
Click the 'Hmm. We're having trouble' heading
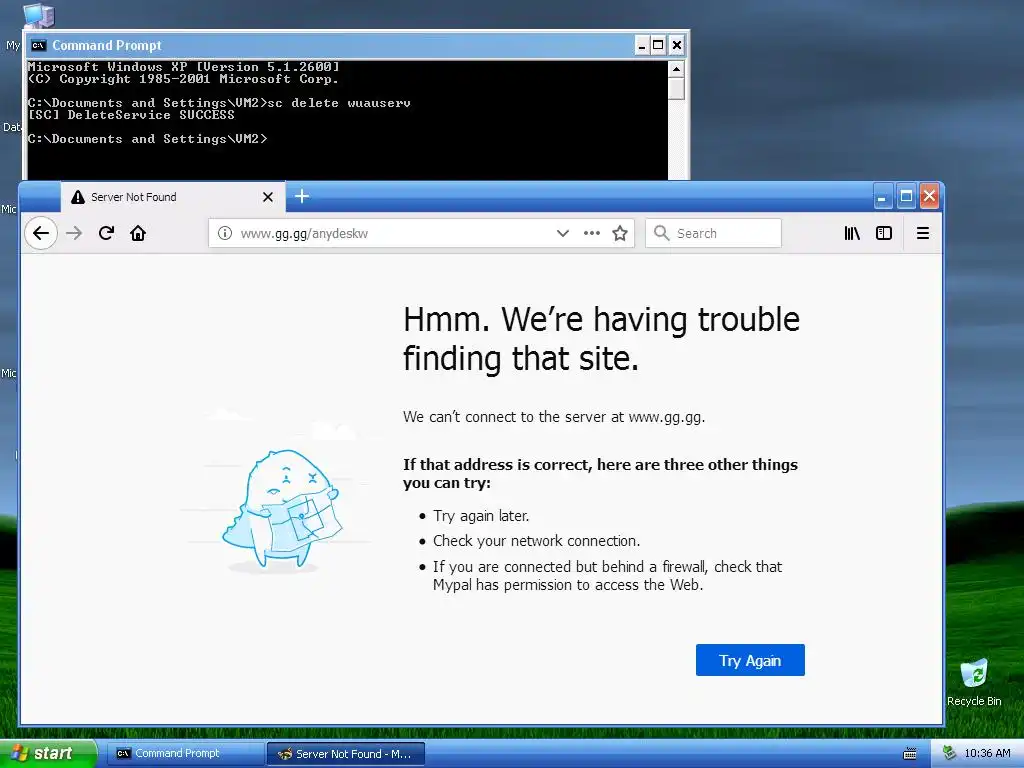point(601,338)
